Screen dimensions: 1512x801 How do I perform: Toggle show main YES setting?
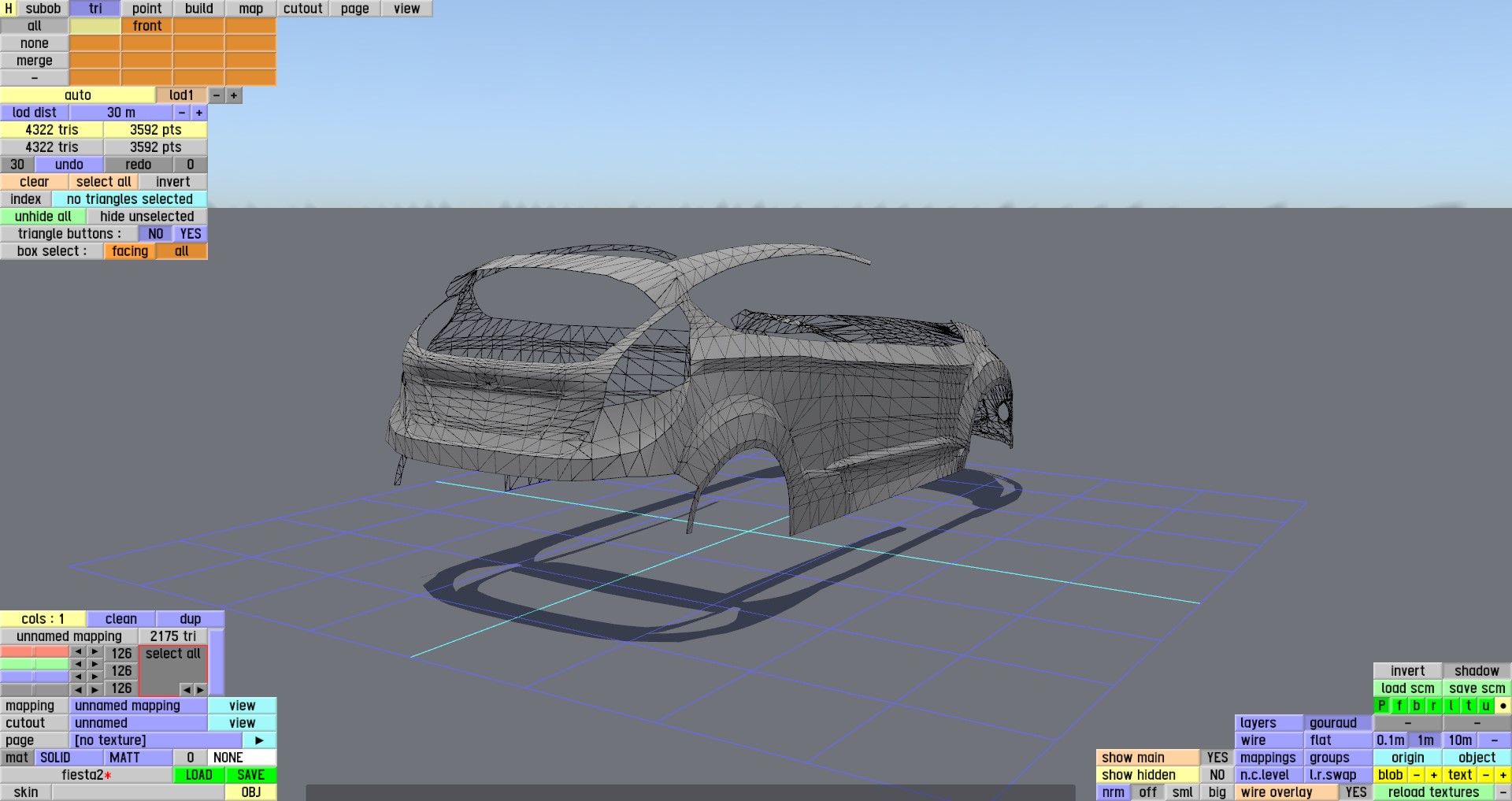(1217, 758)
